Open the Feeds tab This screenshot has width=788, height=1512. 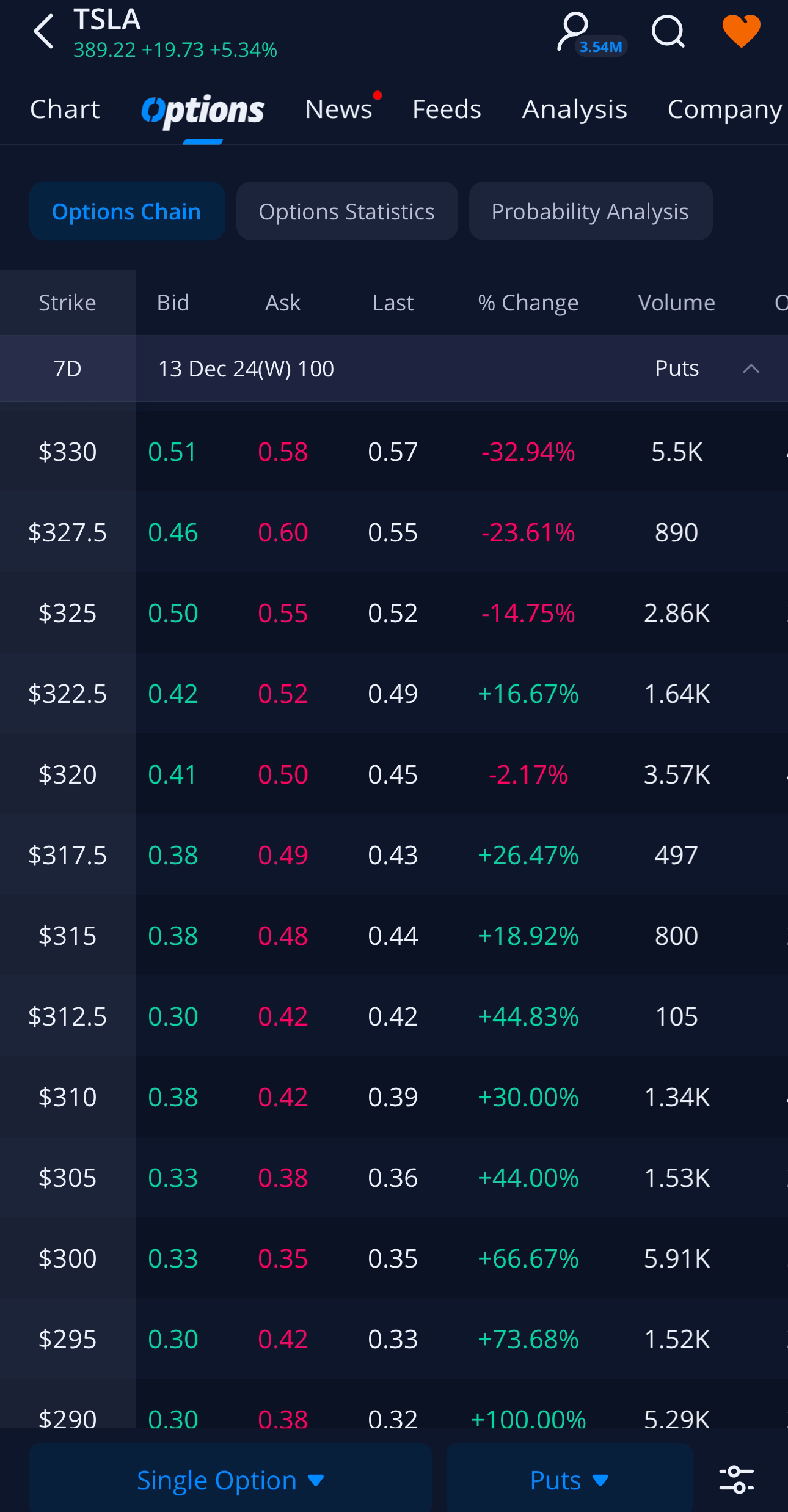coord(447,109)
